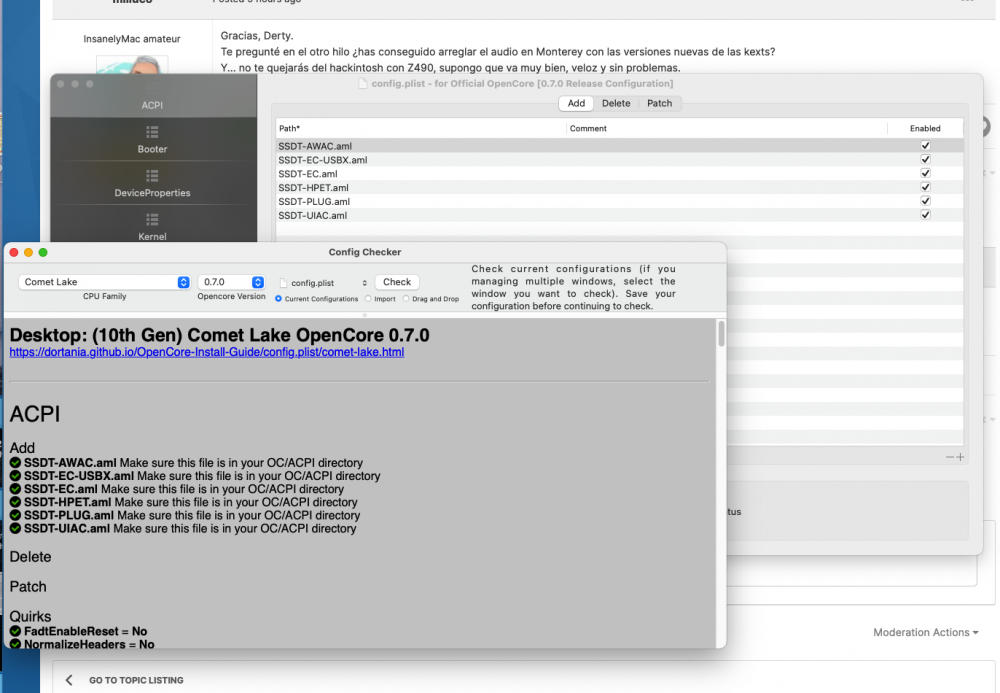The height and width of the screenshot is (693, 1000).
Task: Select the SSDT-EC.aml row in Path table
Action: pyautogui.click(x=619, y=173)
